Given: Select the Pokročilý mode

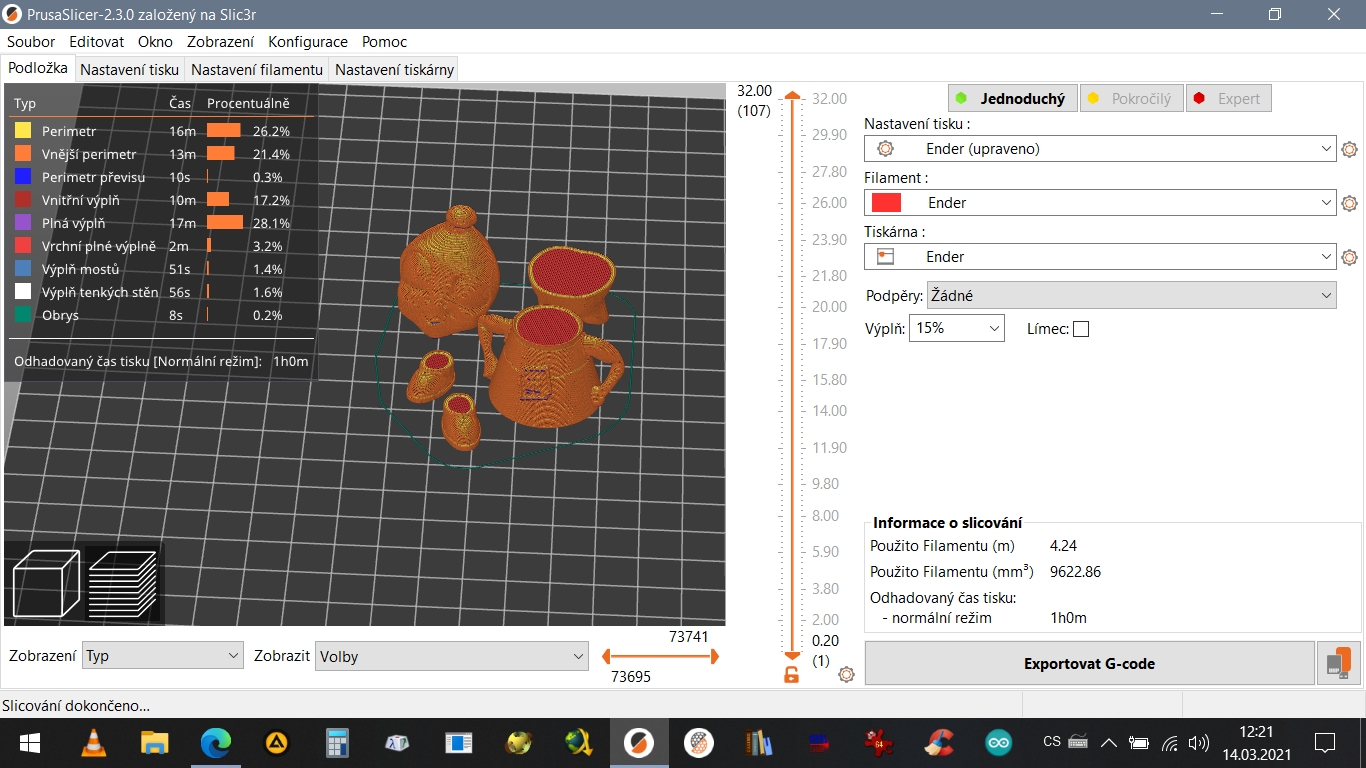Looking at the screenshot, I should [x=1131, y=99].
